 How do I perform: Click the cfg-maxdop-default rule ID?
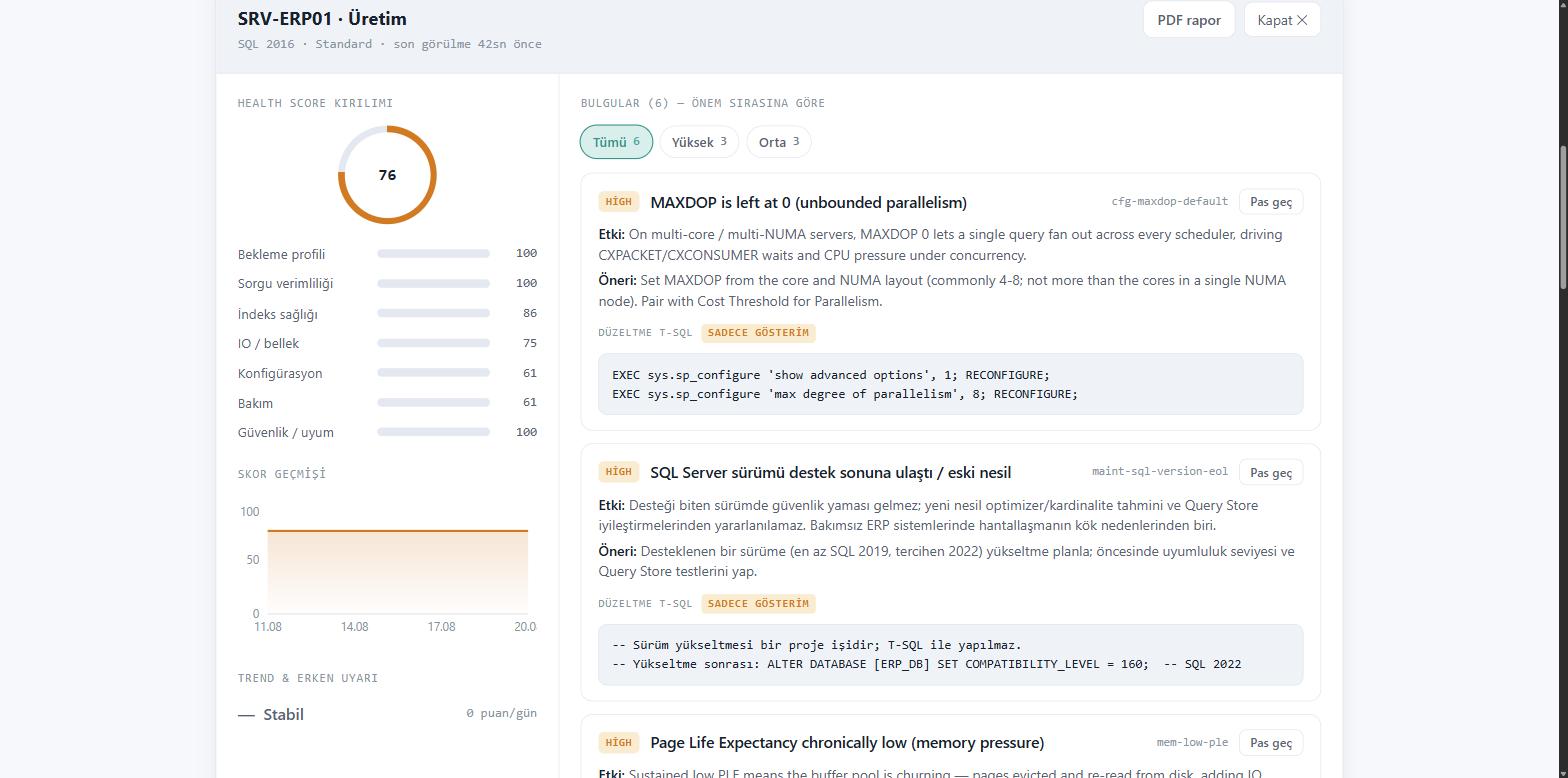(1170, 202)
